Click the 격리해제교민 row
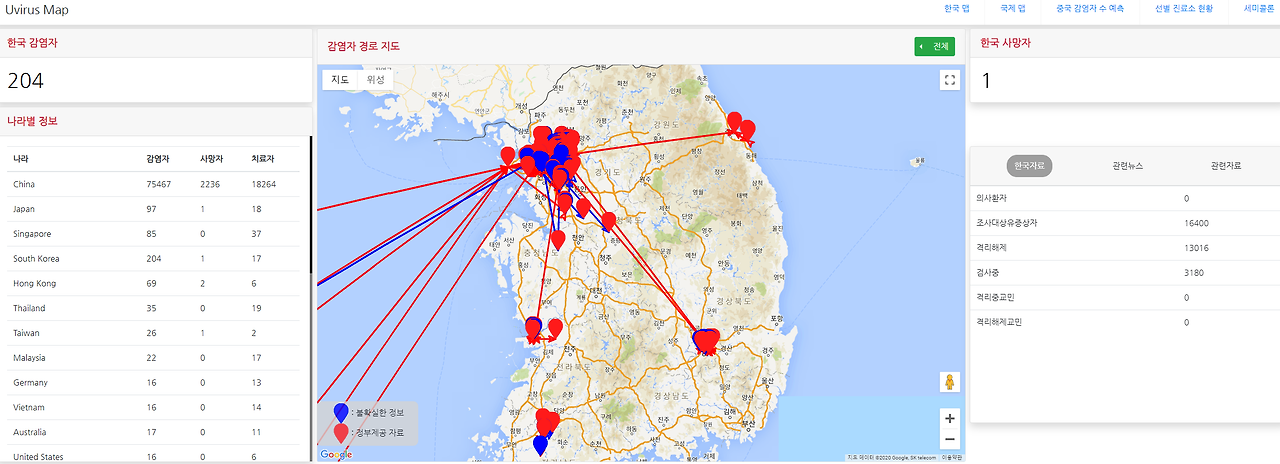 click(x=1125, y=322)
